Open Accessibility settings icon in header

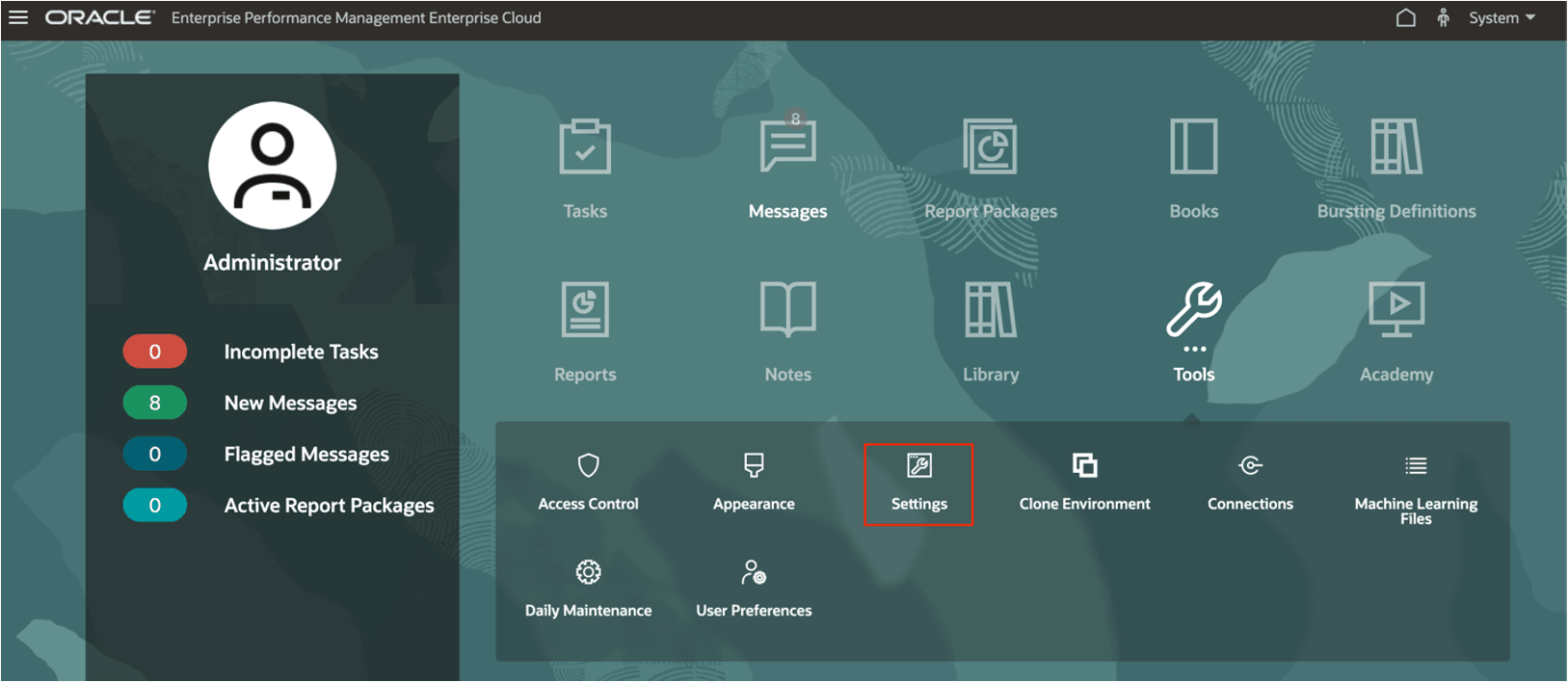(x=1443, y=17)
